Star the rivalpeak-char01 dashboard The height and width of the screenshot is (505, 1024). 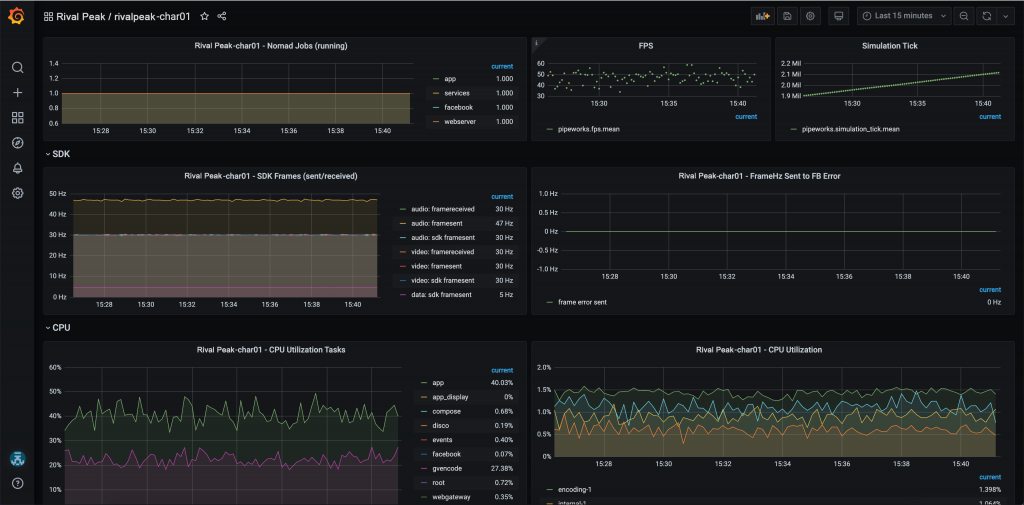(x=204, y=16)
